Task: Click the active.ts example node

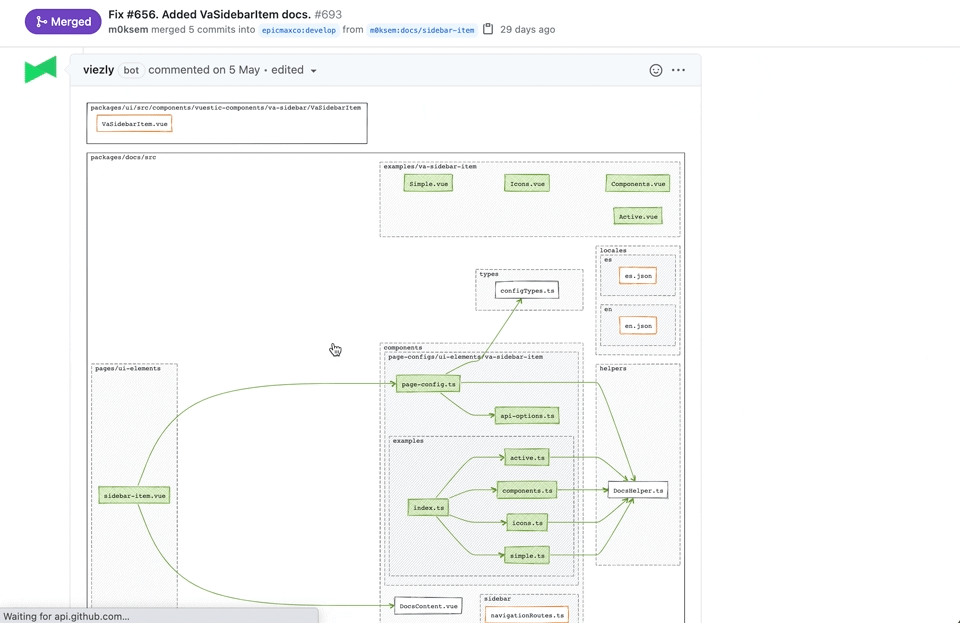Action: [x=527, y=458]
